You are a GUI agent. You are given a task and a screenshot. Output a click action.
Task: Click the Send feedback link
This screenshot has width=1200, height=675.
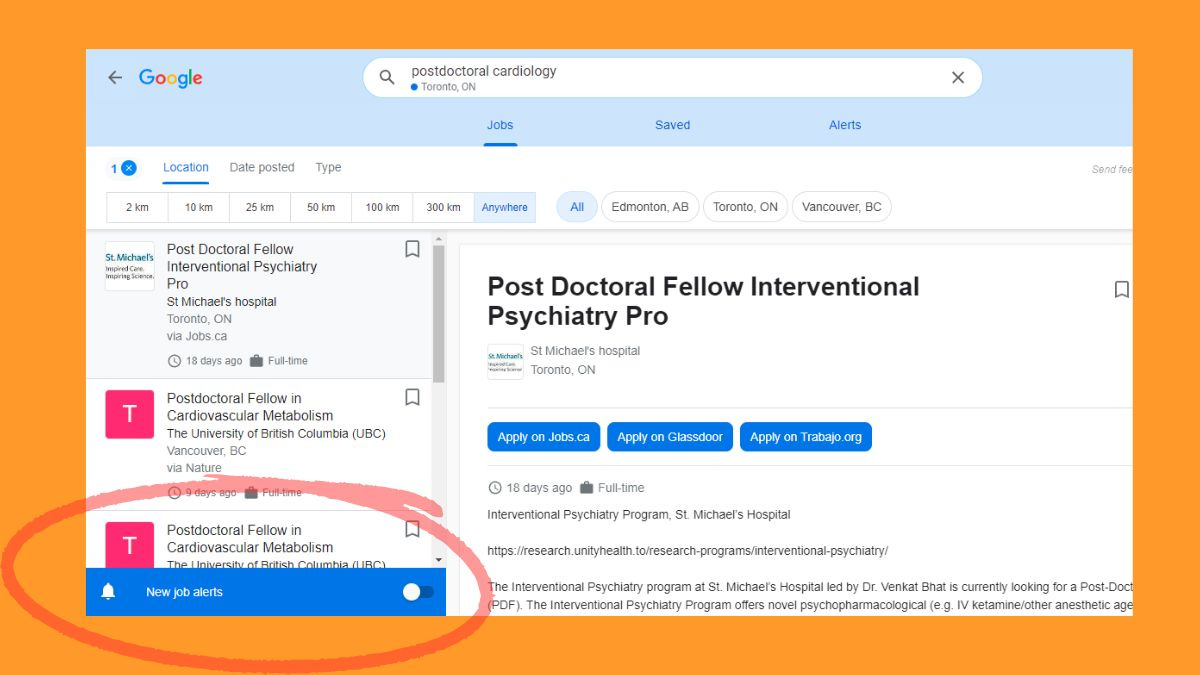(x=1112, y=169)
